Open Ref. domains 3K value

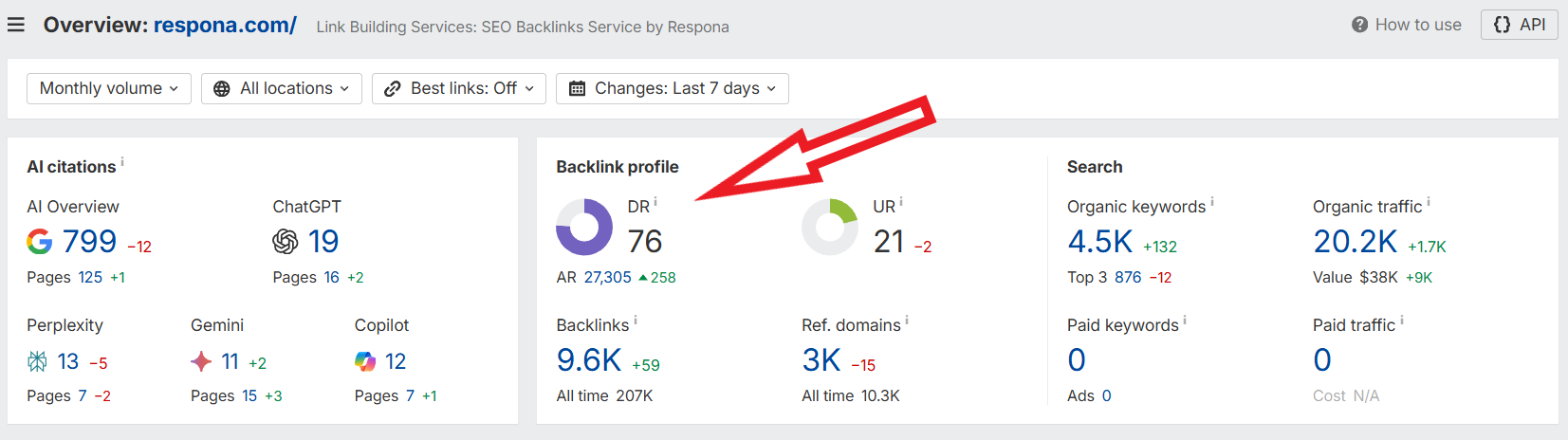point(821,360)
